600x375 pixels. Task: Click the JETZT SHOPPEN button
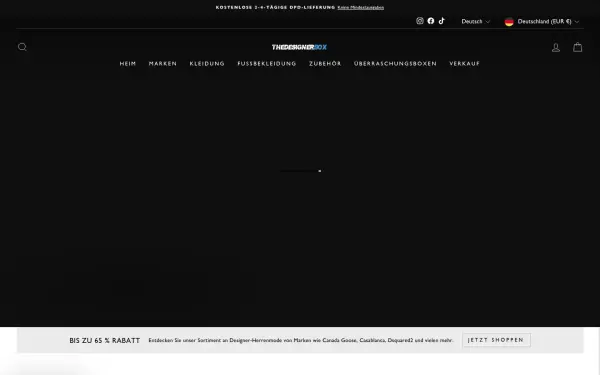496,340
